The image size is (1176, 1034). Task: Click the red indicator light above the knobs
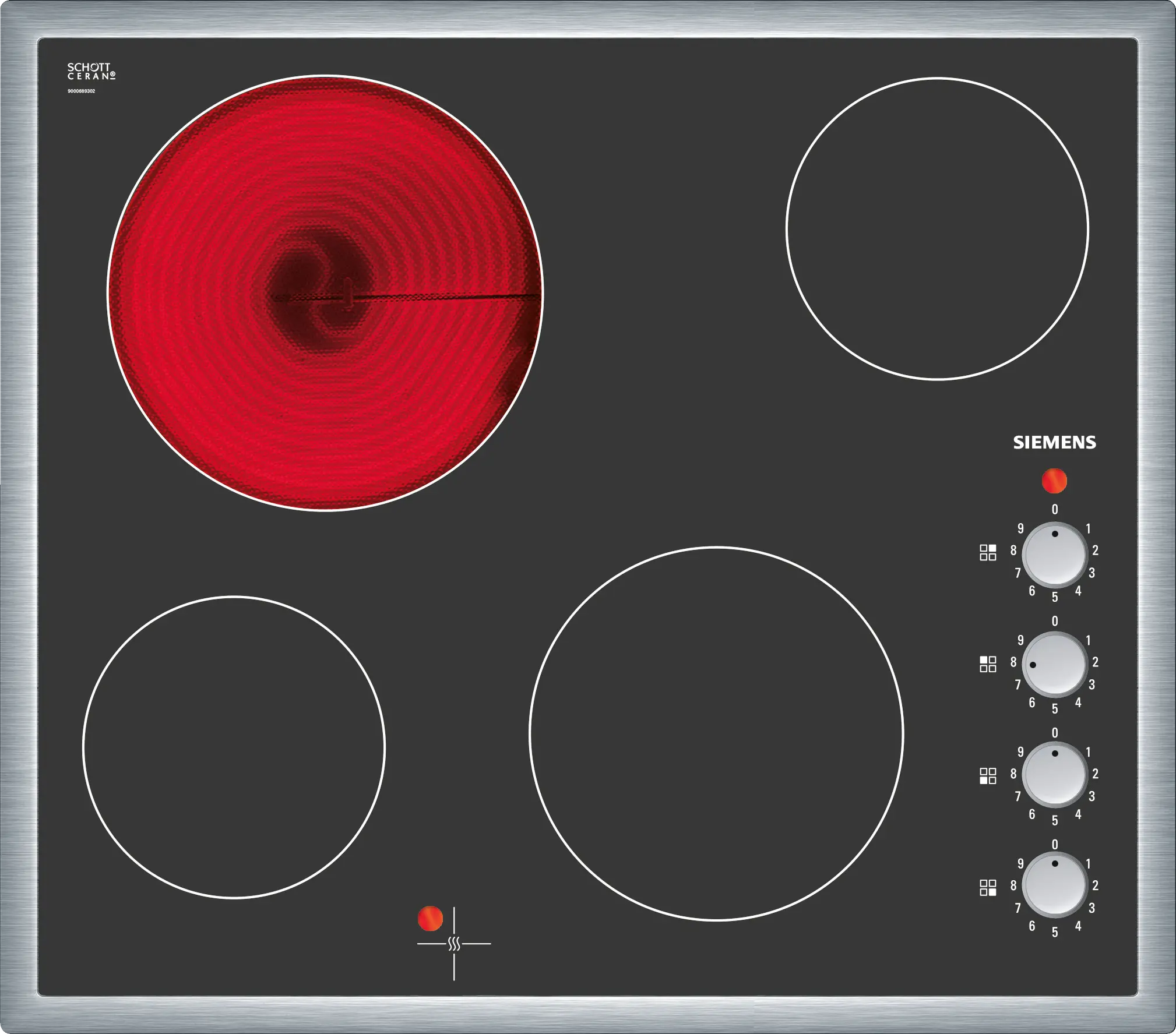(1054, 481)
